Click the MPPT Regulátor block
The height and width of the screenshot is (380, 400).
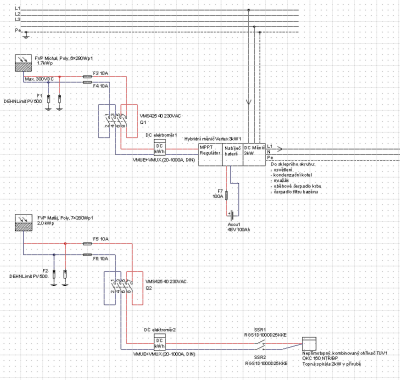click(210, 155)
